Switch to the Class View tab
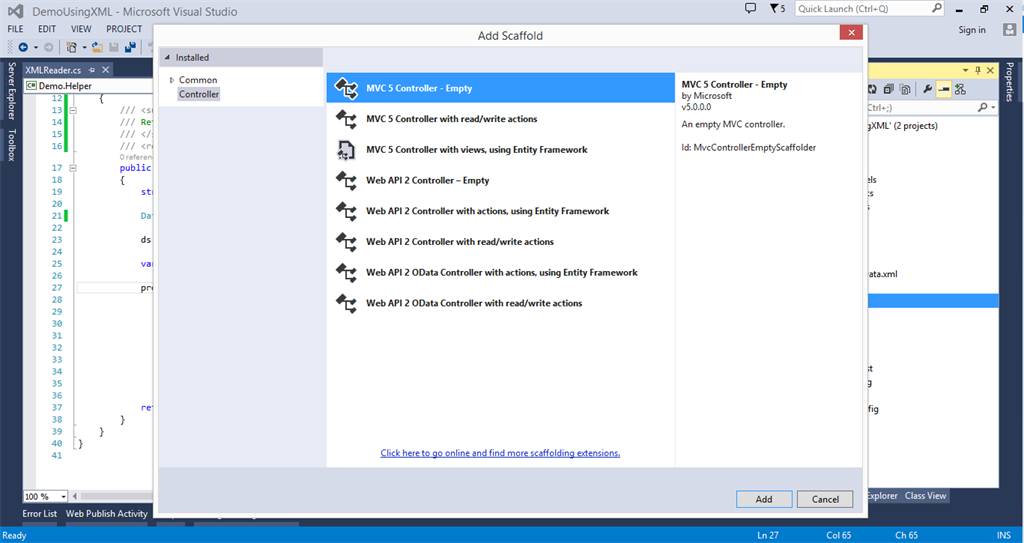The width and height of the screenshot is (1024, 543). coord(925,496)
